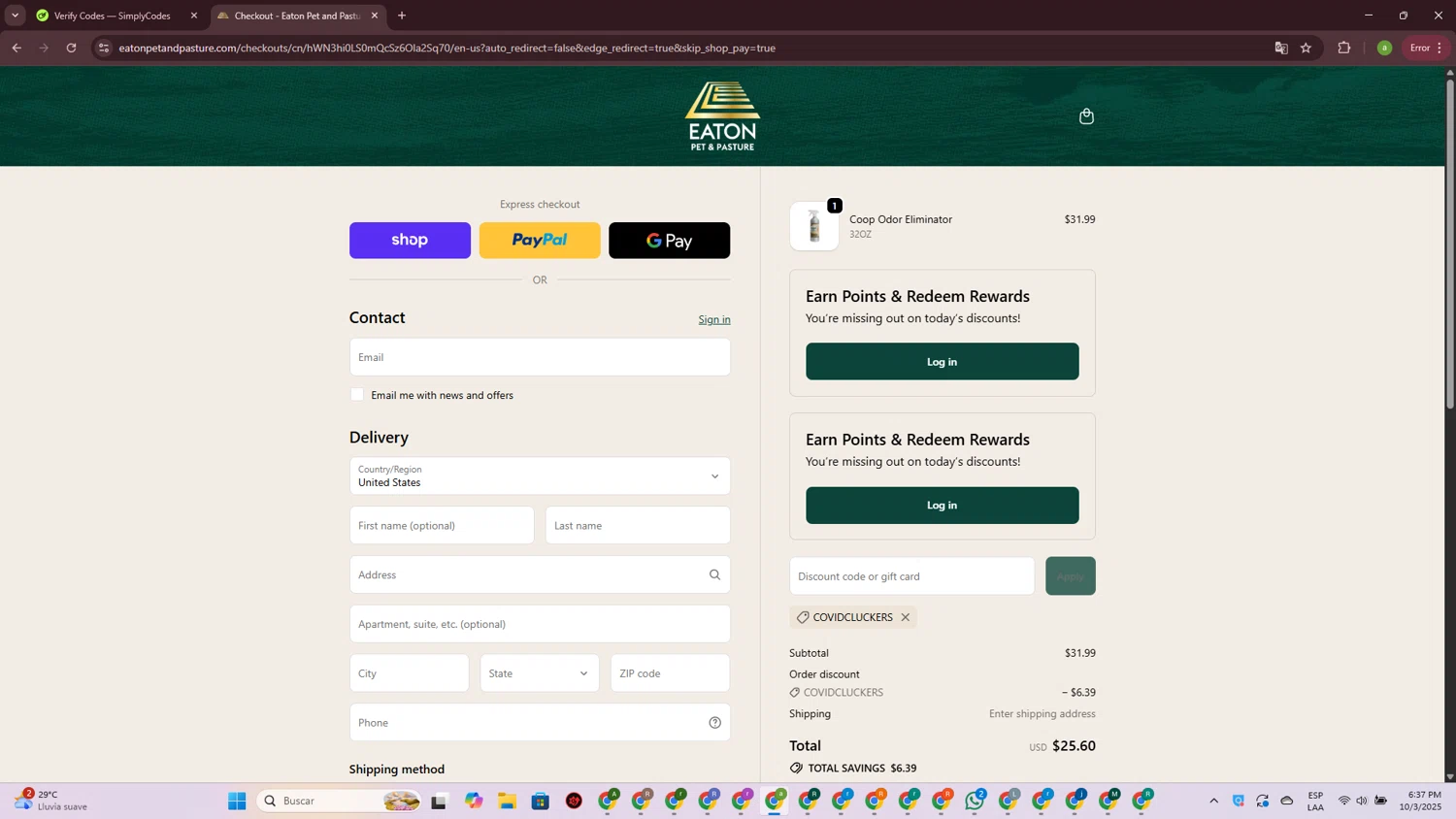Click the Error button in Chrome toolbar

pyautogui.click(x=1425, y=48)
